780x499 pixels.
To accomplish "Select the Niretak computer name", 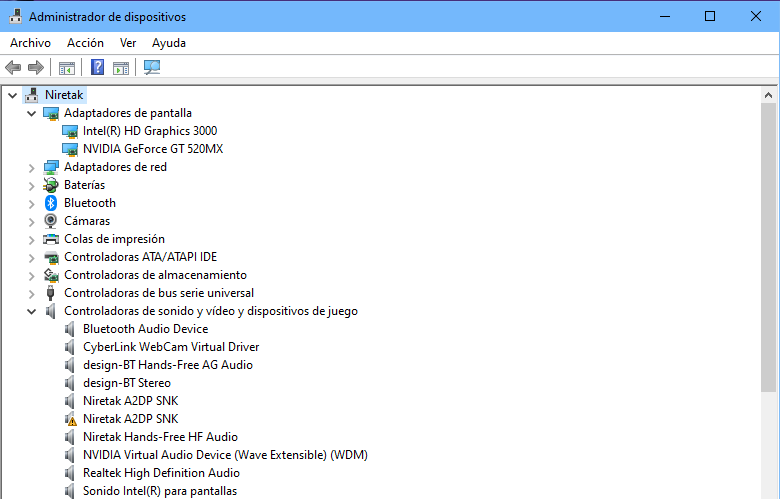I will click(64, 95).
